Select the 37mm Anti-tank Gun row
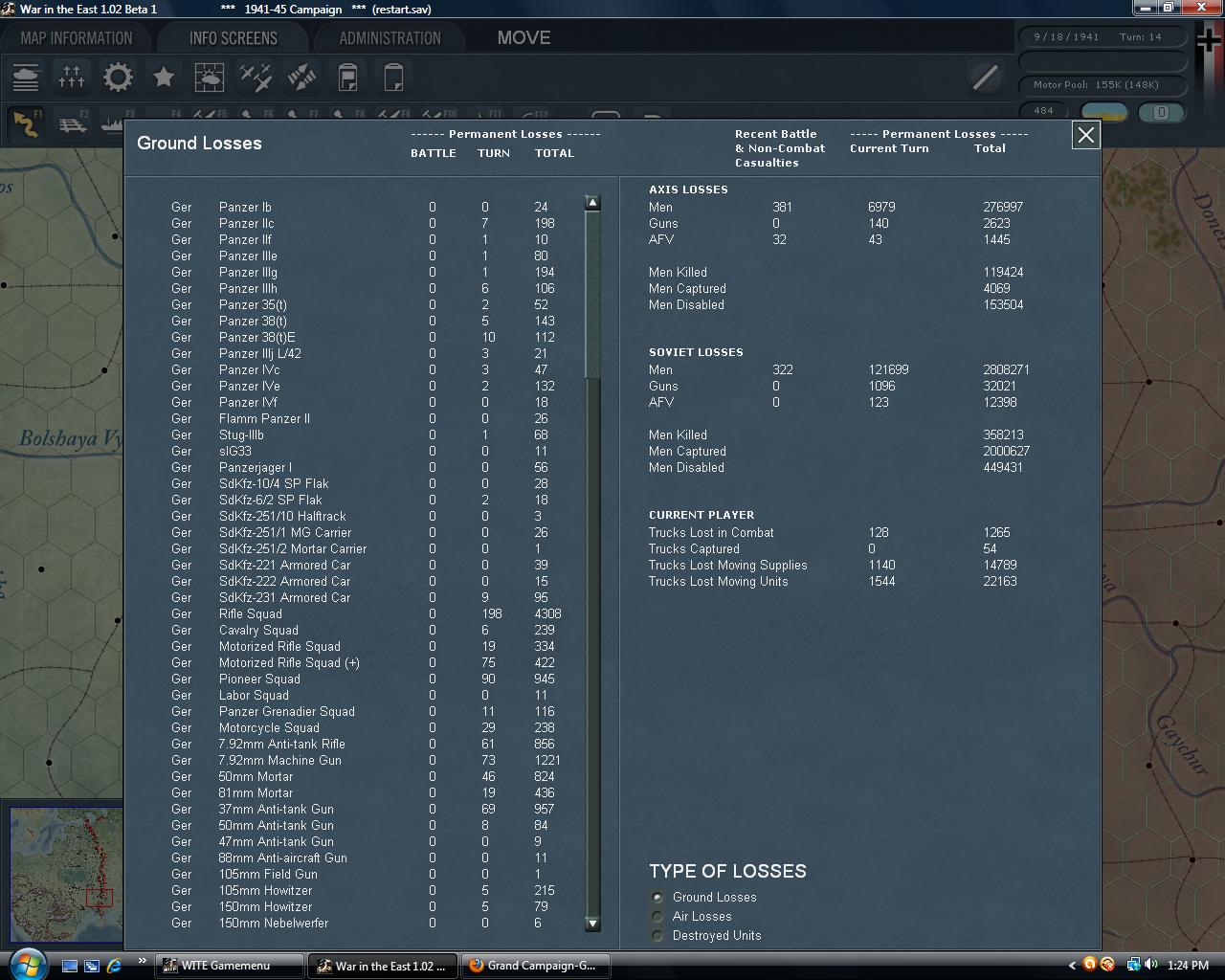Viewport: 1225px width, 980px height. [364, 809]
